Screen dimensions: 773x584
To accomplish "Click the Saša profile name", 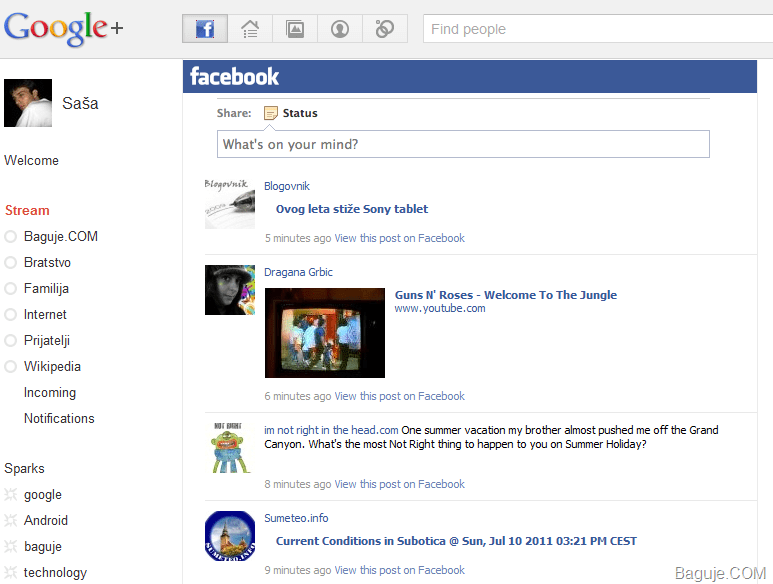I will pos(80,103).
